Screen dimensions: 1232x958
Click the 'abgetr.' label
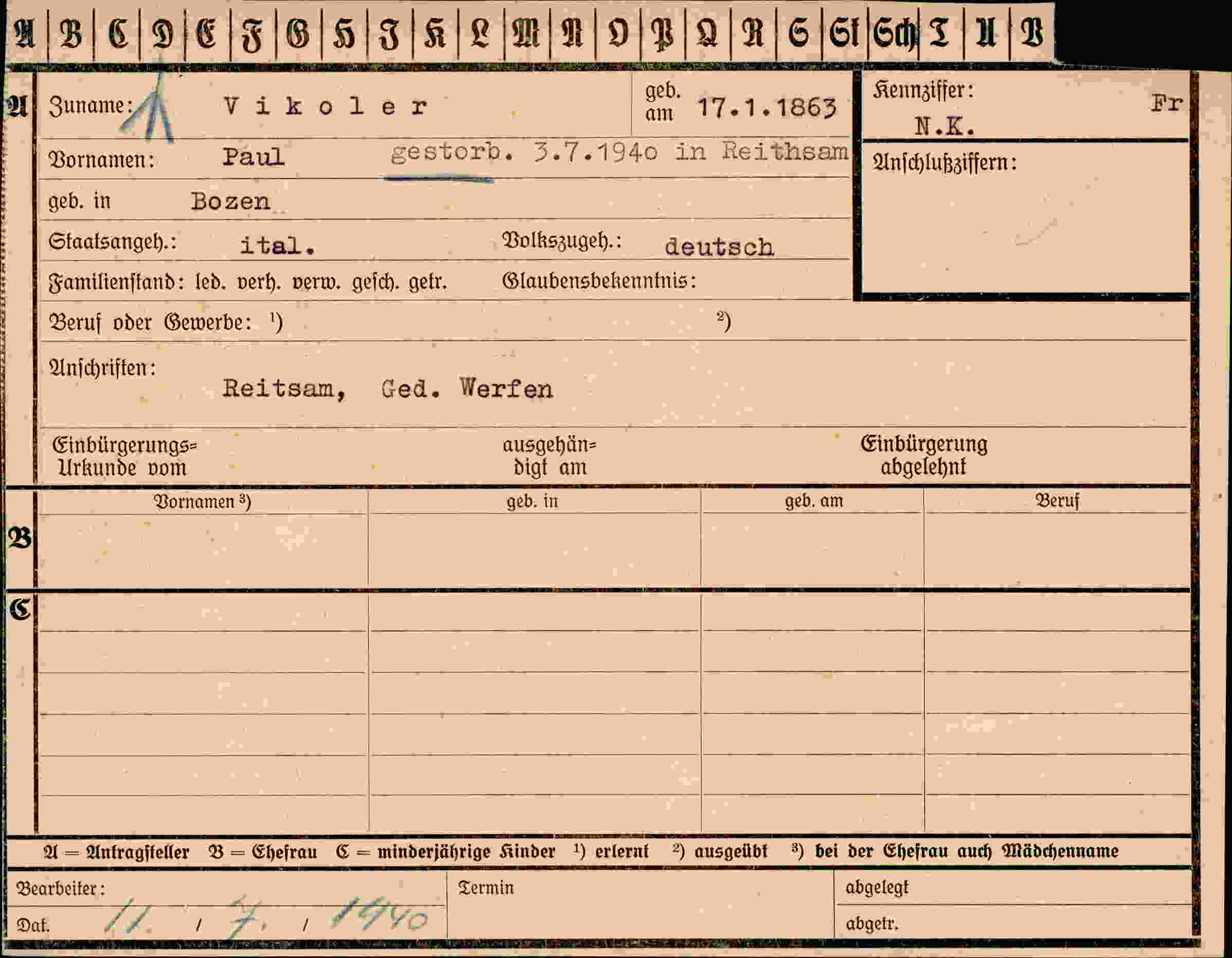coord(872,924)
